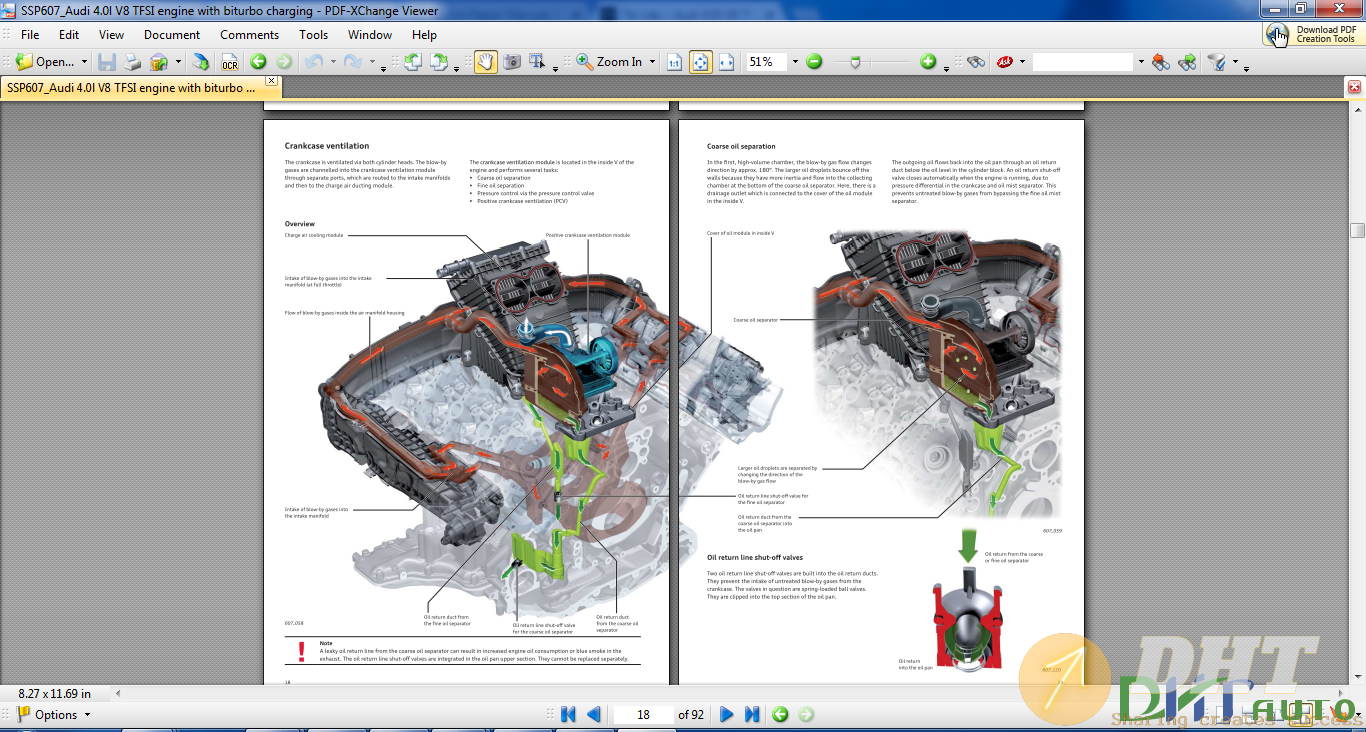Expand the Open recent files dropdown arrow

pos(82,62)
